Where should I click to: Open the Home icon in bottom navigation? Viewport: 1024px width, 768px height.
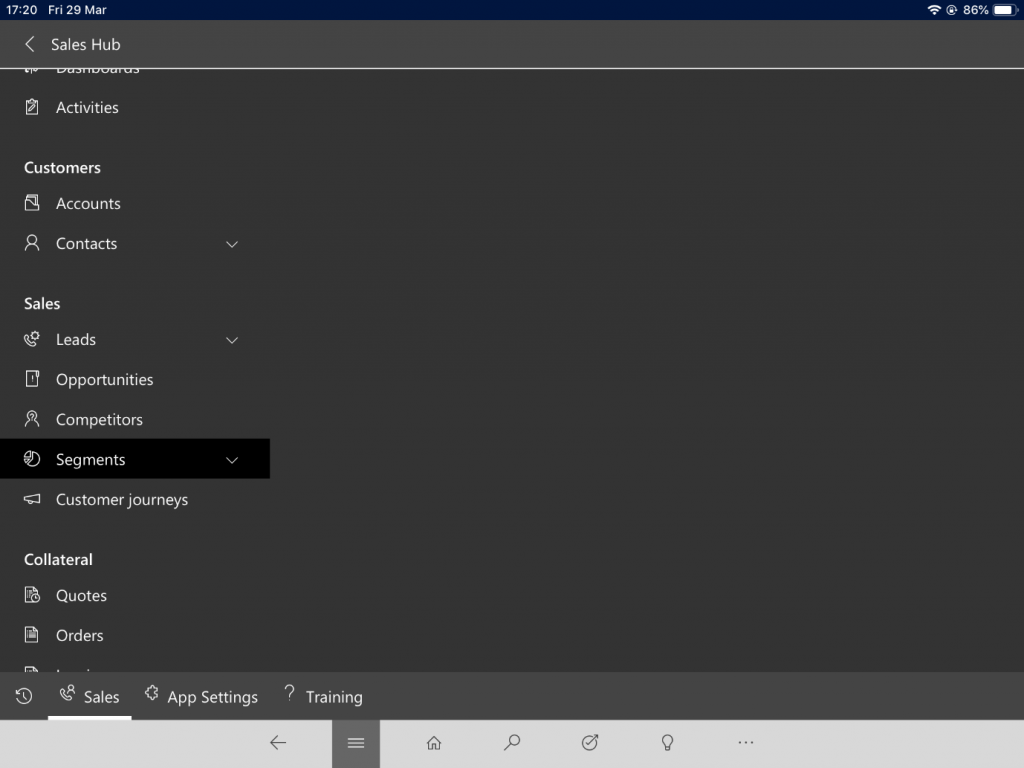pyautogui.click(x=433, y=743)
